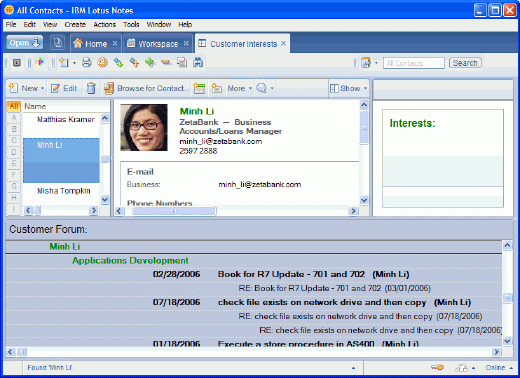Click the orange pencil ruler icon
The image size is (520, 378).
click(166, 62)
